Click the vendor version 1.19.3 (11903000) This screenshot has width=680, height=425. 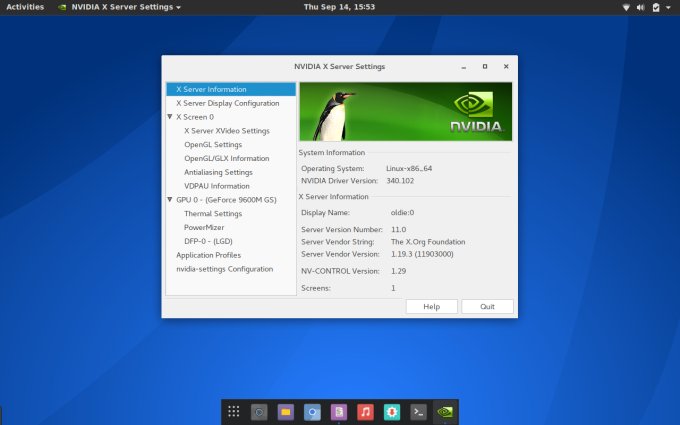click(x=422, y=254)
